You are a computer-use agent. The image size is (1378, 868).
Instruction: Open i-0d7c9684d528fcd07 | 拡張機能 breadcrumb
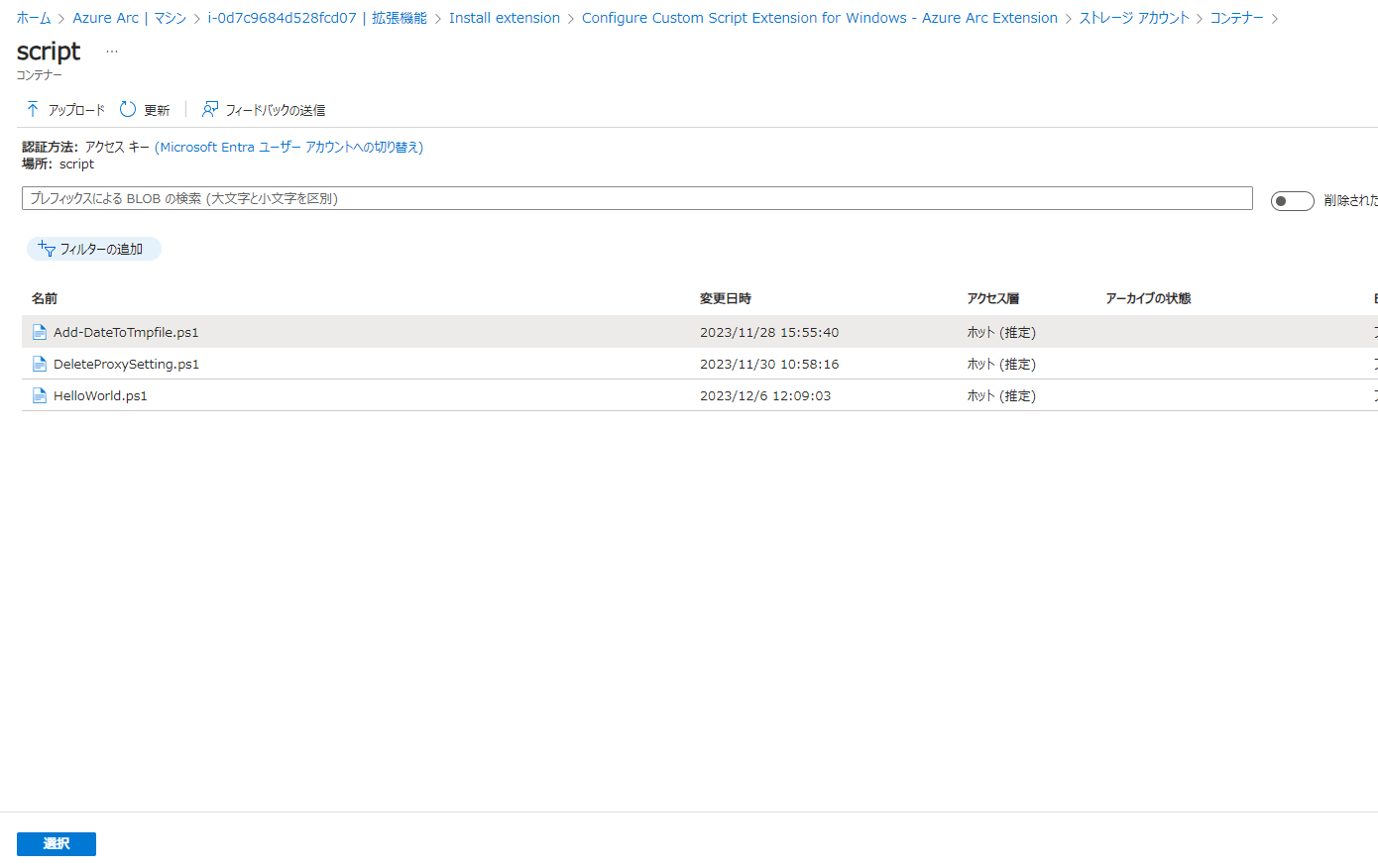point(317,18)
